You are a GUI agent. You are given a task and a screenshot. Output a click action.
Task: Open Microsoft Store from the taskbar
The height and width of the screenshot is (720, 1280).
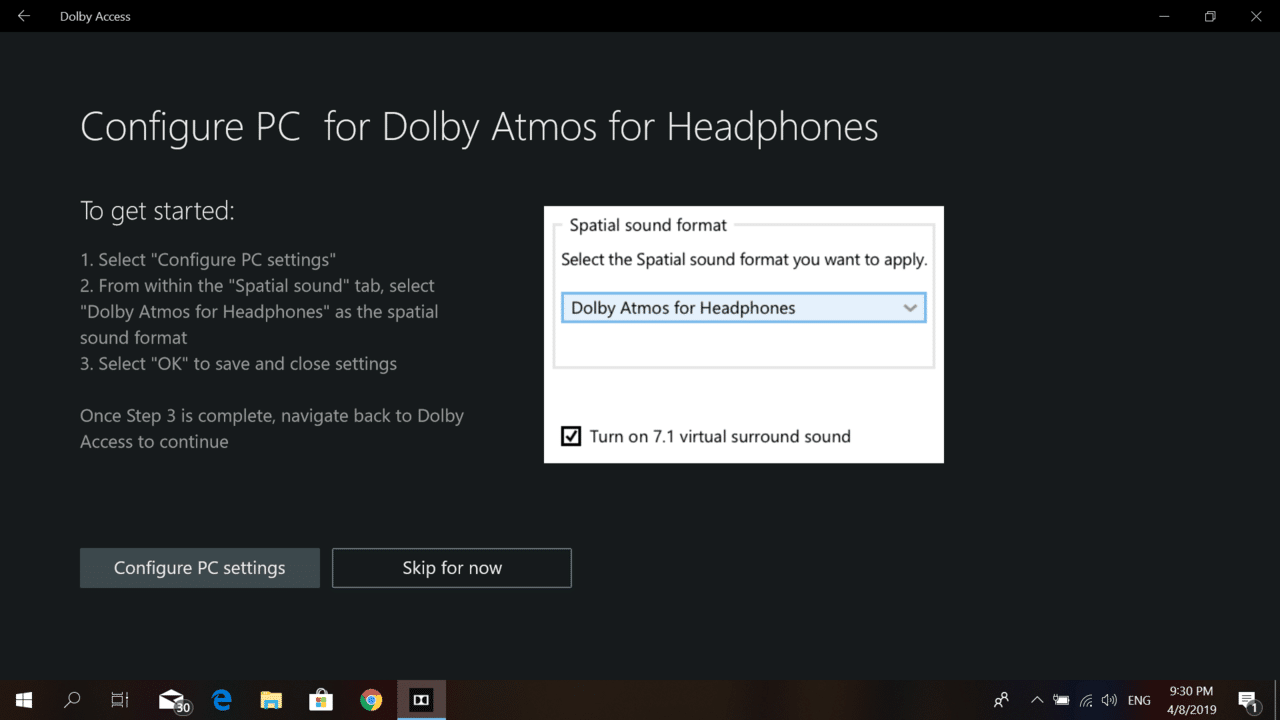(320, 700)
